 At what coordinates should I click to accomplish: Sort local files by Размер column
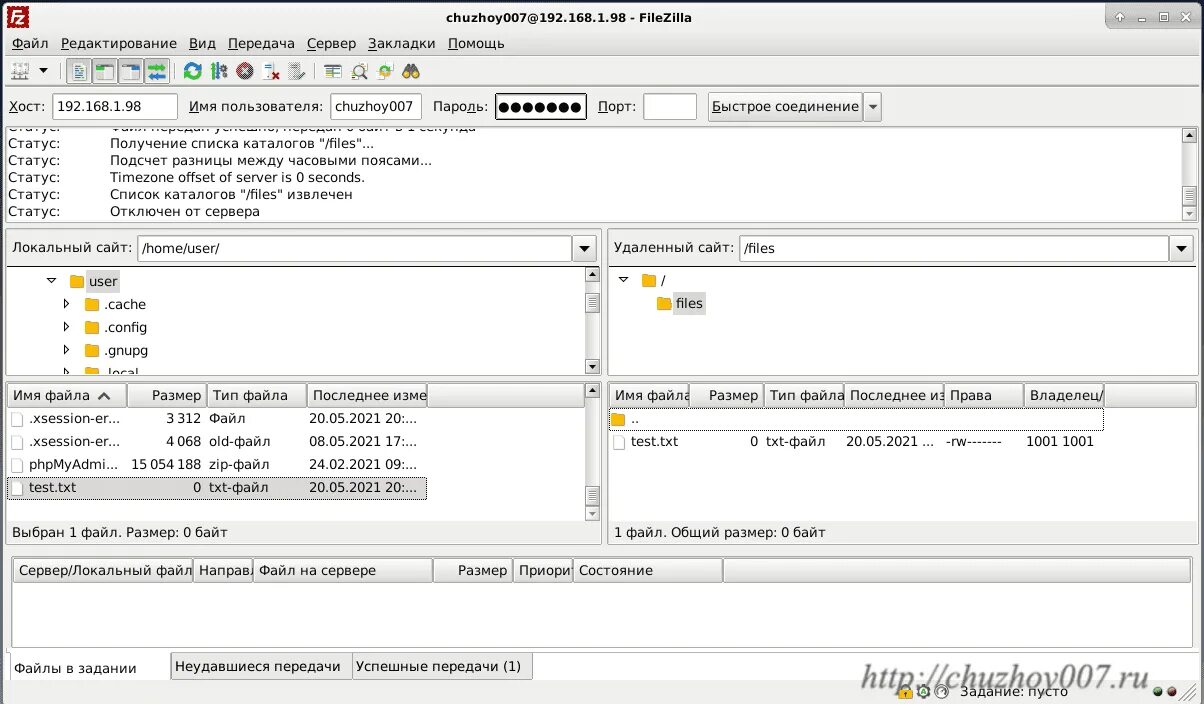click(x=167, y=395)
